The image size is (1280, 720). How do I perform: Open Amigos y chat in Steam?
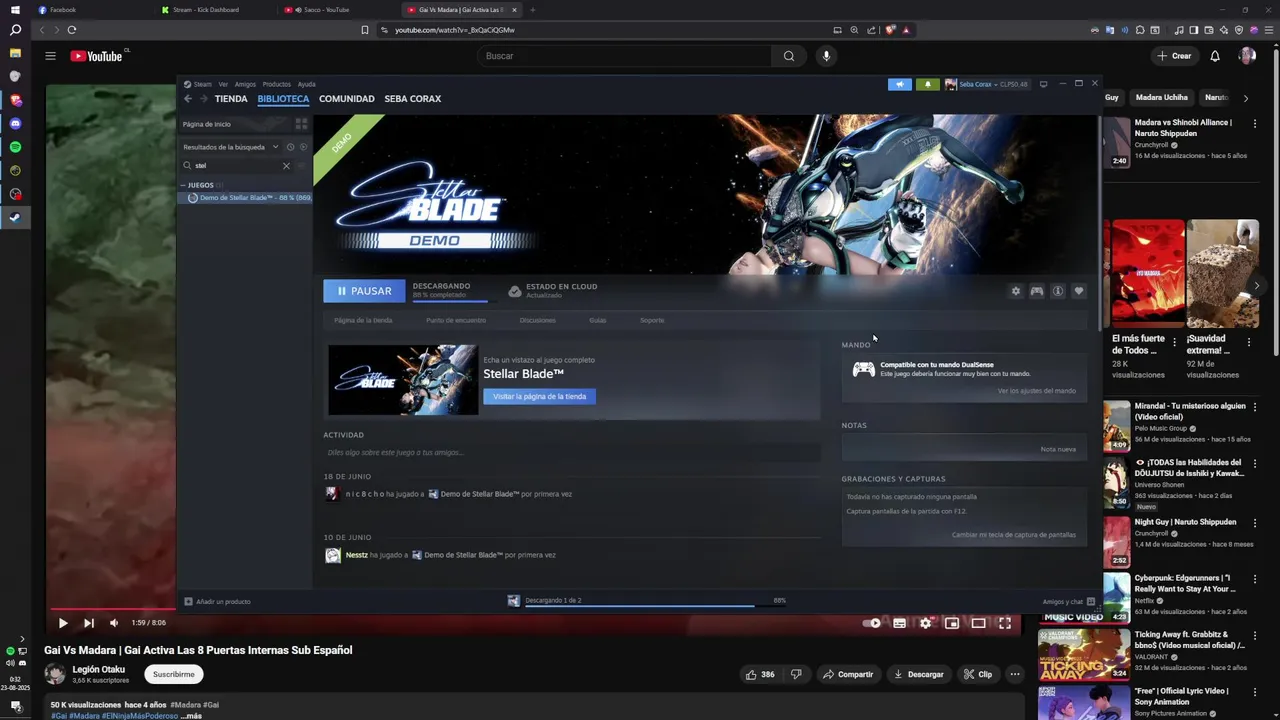(x=1069, y=602)
